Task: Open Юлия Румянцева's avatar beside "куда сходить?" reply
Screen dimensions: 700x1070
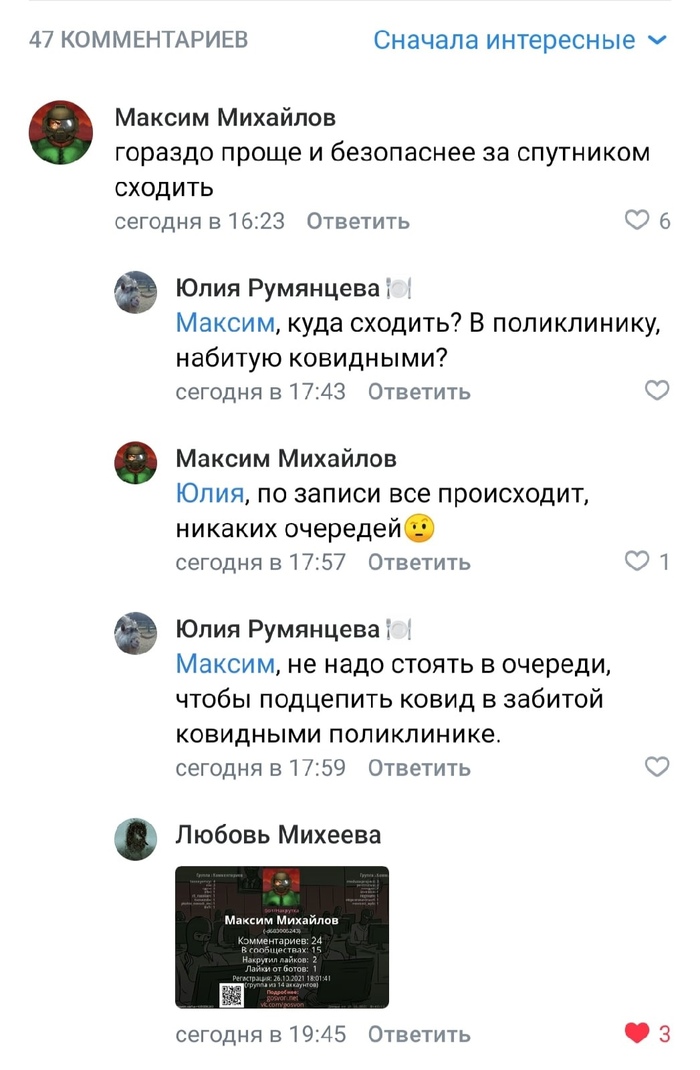Action: [x=136, y=292]
